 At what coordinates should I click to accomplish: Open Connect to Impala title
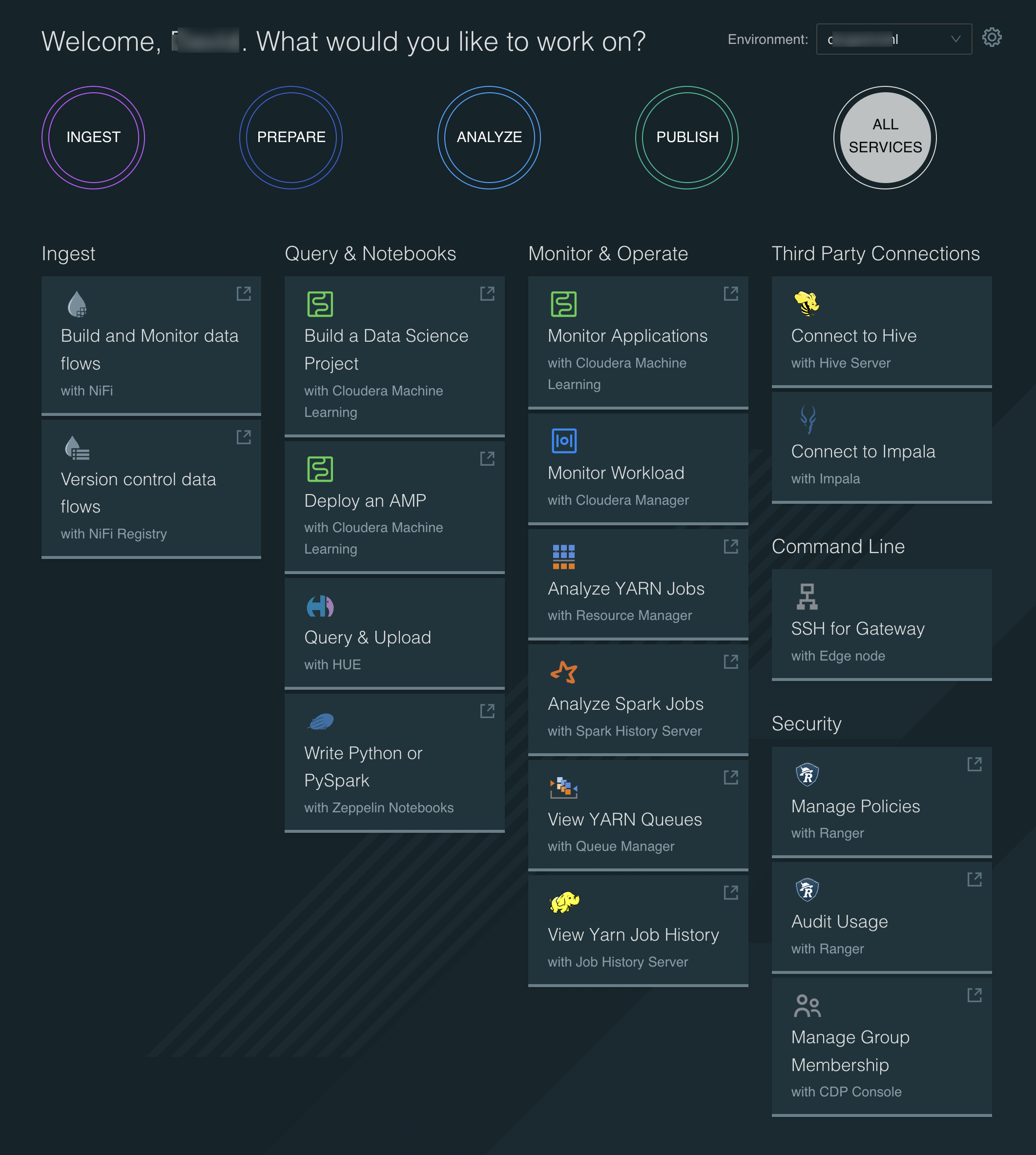863,452
